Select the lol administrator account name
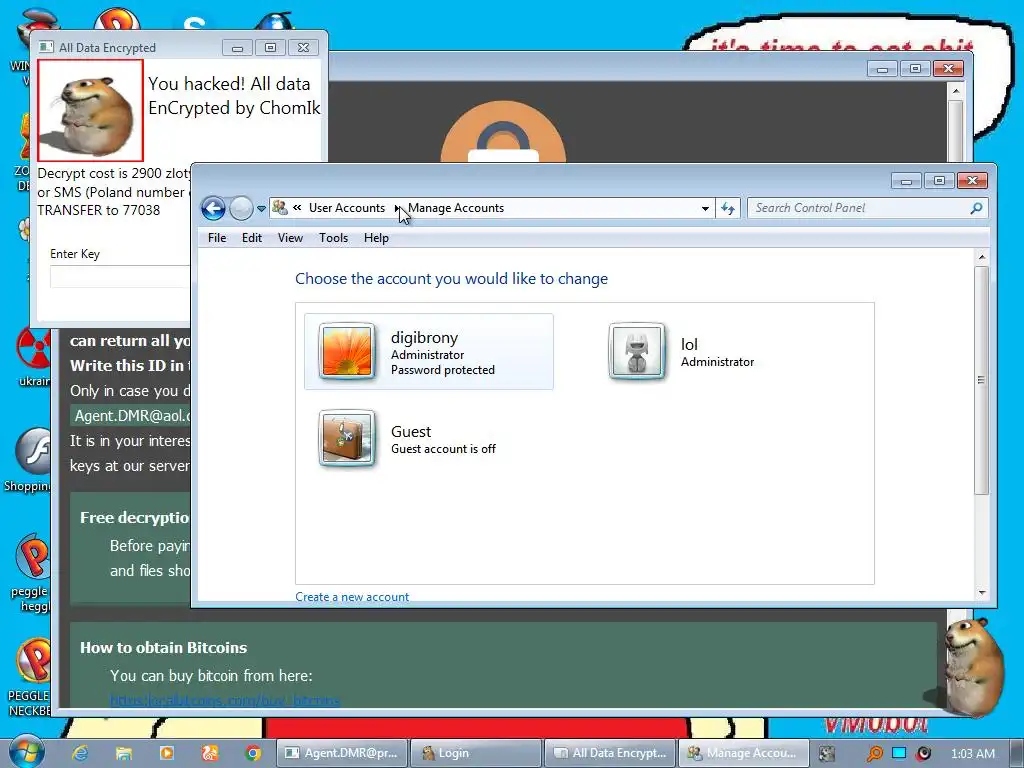This screenshot has height=768, width=1024. 689,344
